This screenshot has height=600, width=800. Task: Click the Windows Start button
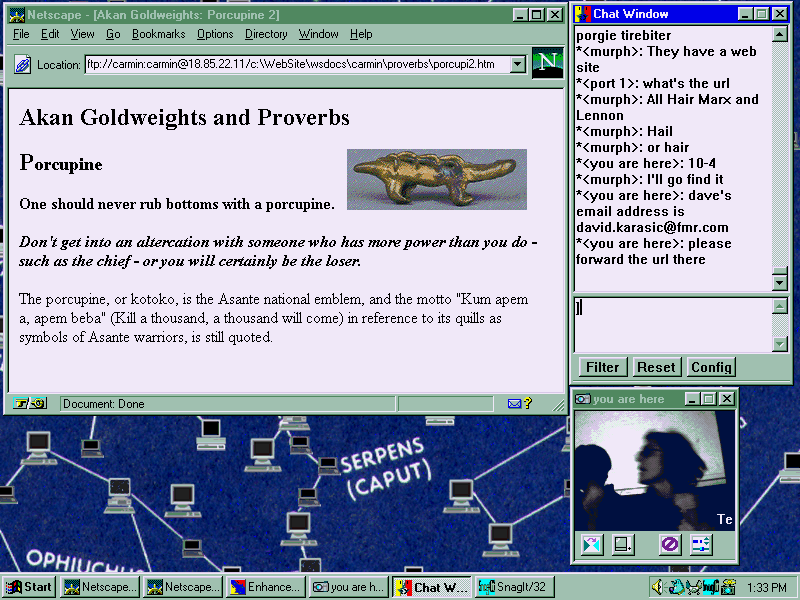29,587
